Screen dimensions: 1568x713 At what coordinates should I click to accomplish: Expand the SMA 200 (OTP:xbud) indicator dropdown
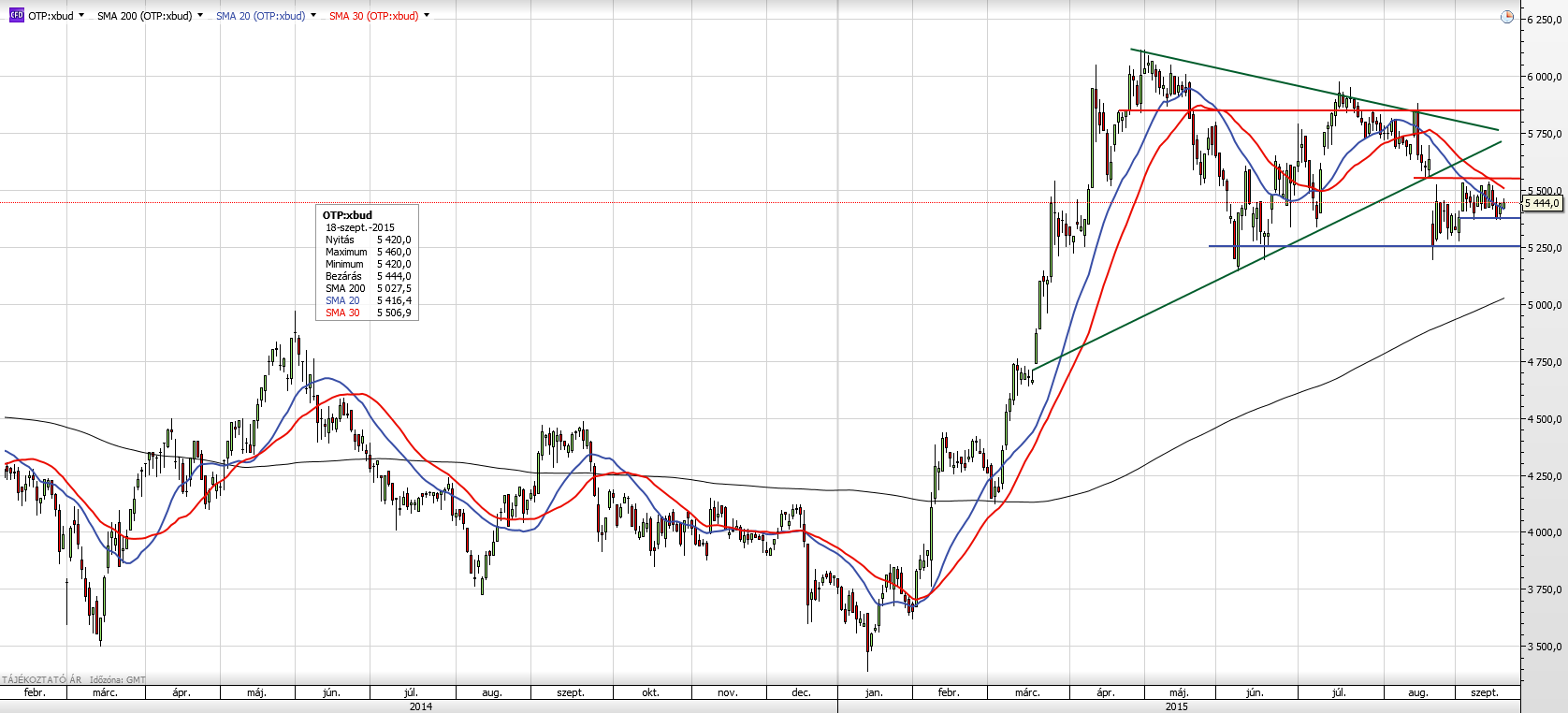pos(200,16)
